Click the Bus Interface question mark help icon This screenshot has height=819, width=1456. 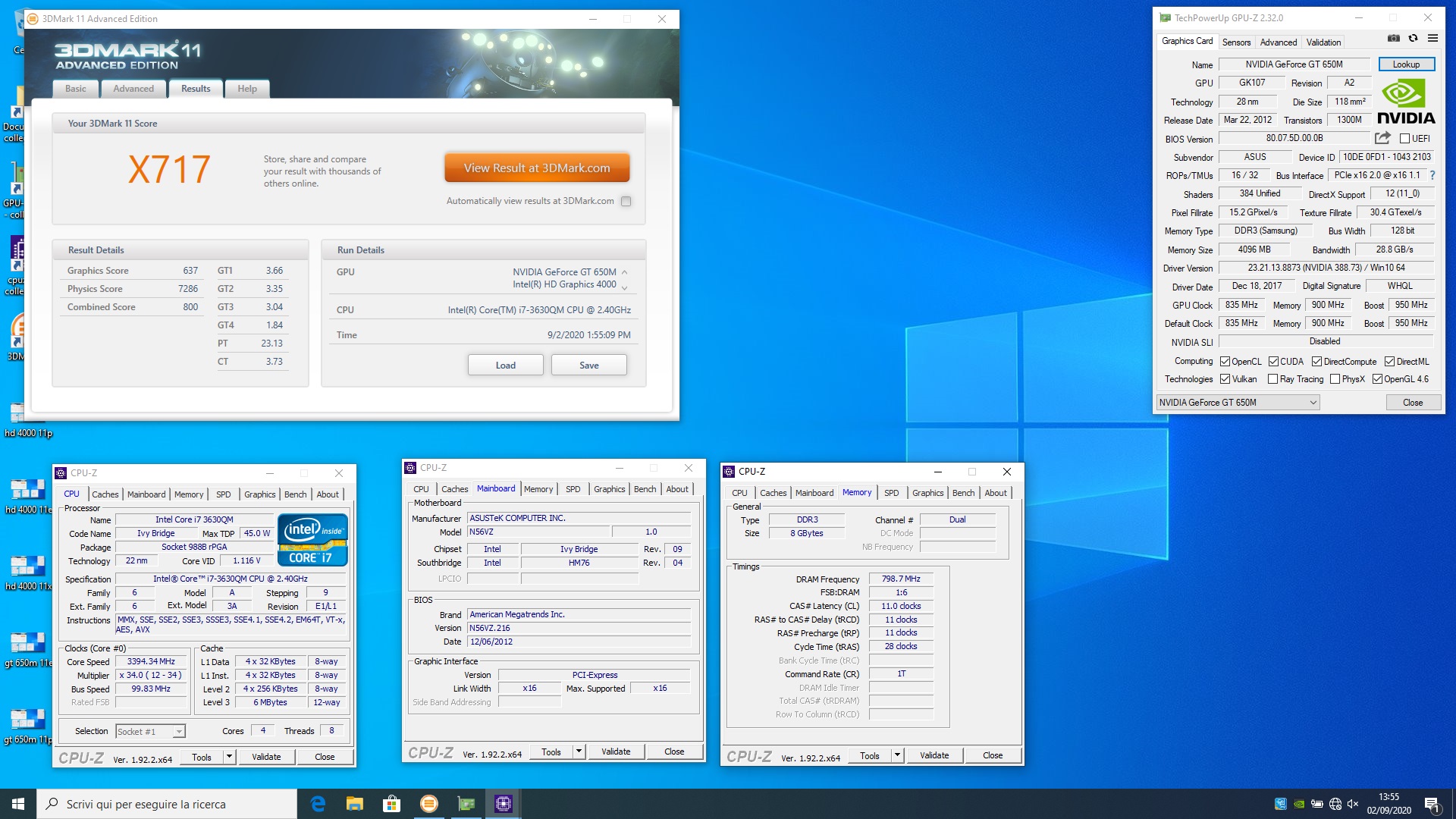1432,175
